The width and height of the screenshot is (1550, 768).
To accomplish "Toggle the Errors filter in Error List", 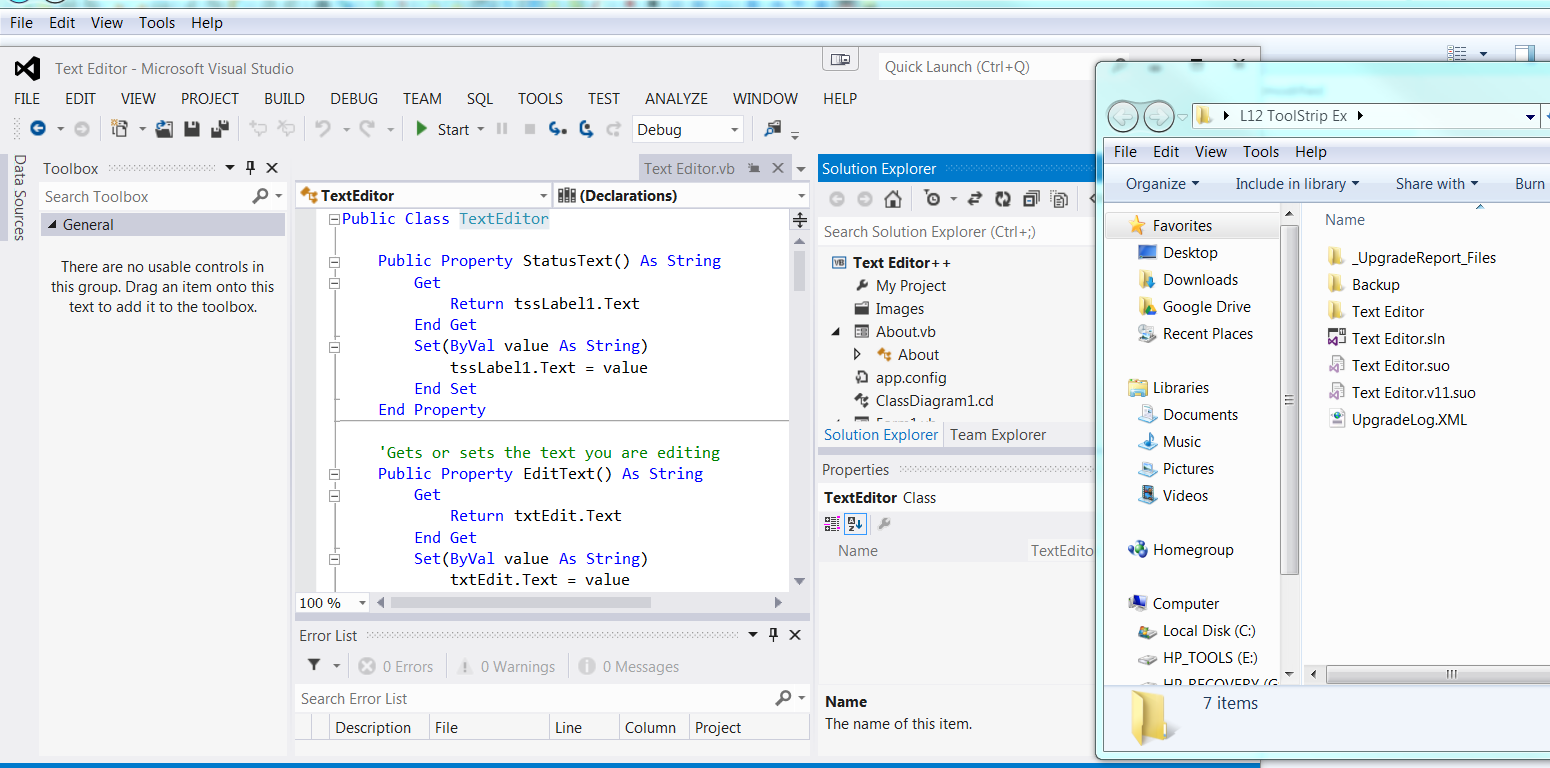I will [397, 667].
